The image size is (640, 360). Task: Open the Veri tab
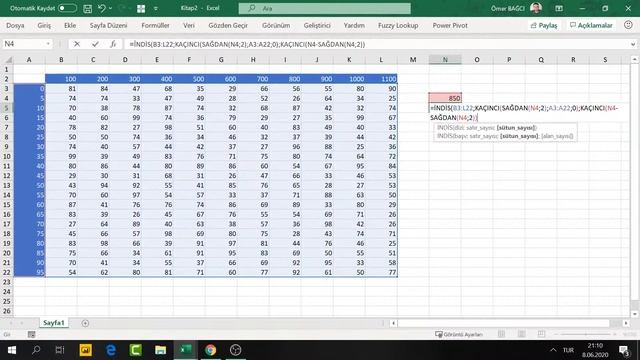click(x=189, y=25)
